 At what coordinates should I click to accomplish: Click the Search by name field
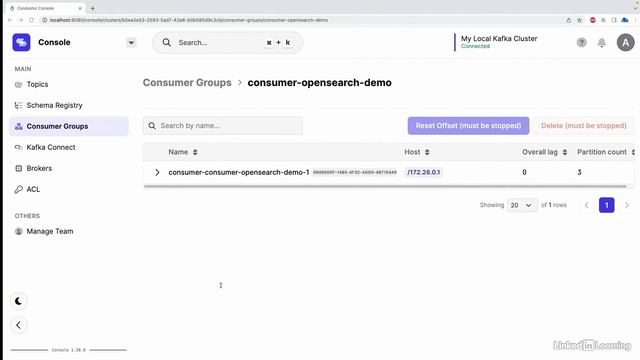pyautogui.click(x=223, y=126)
